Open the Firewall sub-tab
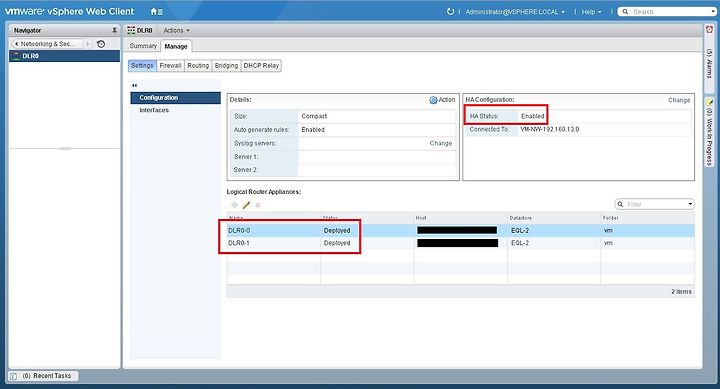Screen dimensions: 720x389 [170, 66]
